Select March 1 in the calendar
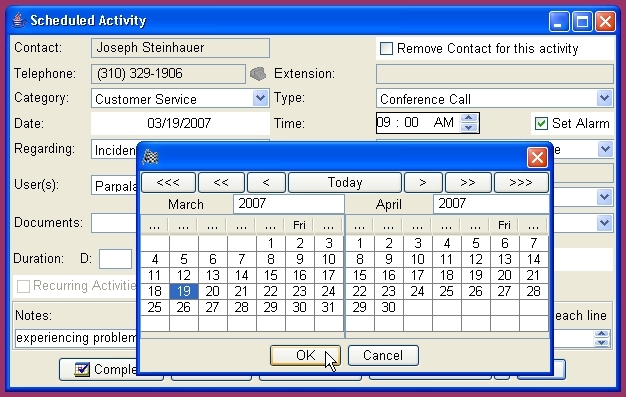Image resolution: width=626 pixels, height=397 pixels. (271, 243)
